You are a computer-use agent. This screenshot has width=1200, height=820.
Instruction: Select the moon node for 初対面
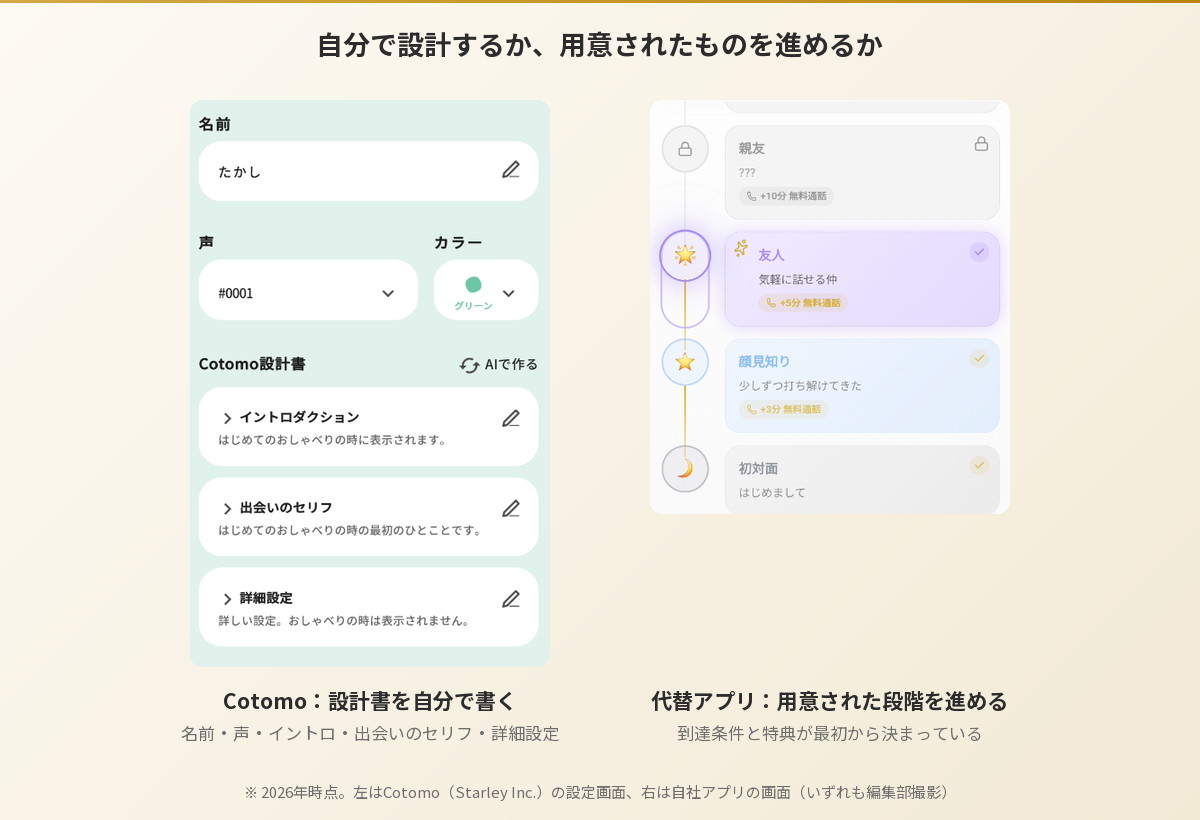685,468
